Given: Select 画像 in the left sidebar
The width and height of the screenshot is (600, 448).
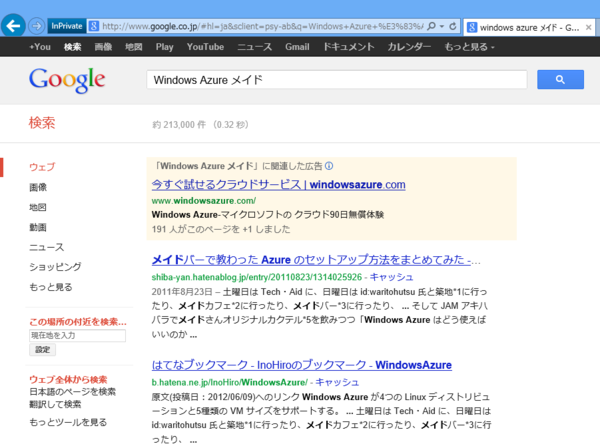Looking at the screenshot, I should (x=38, y=187).
